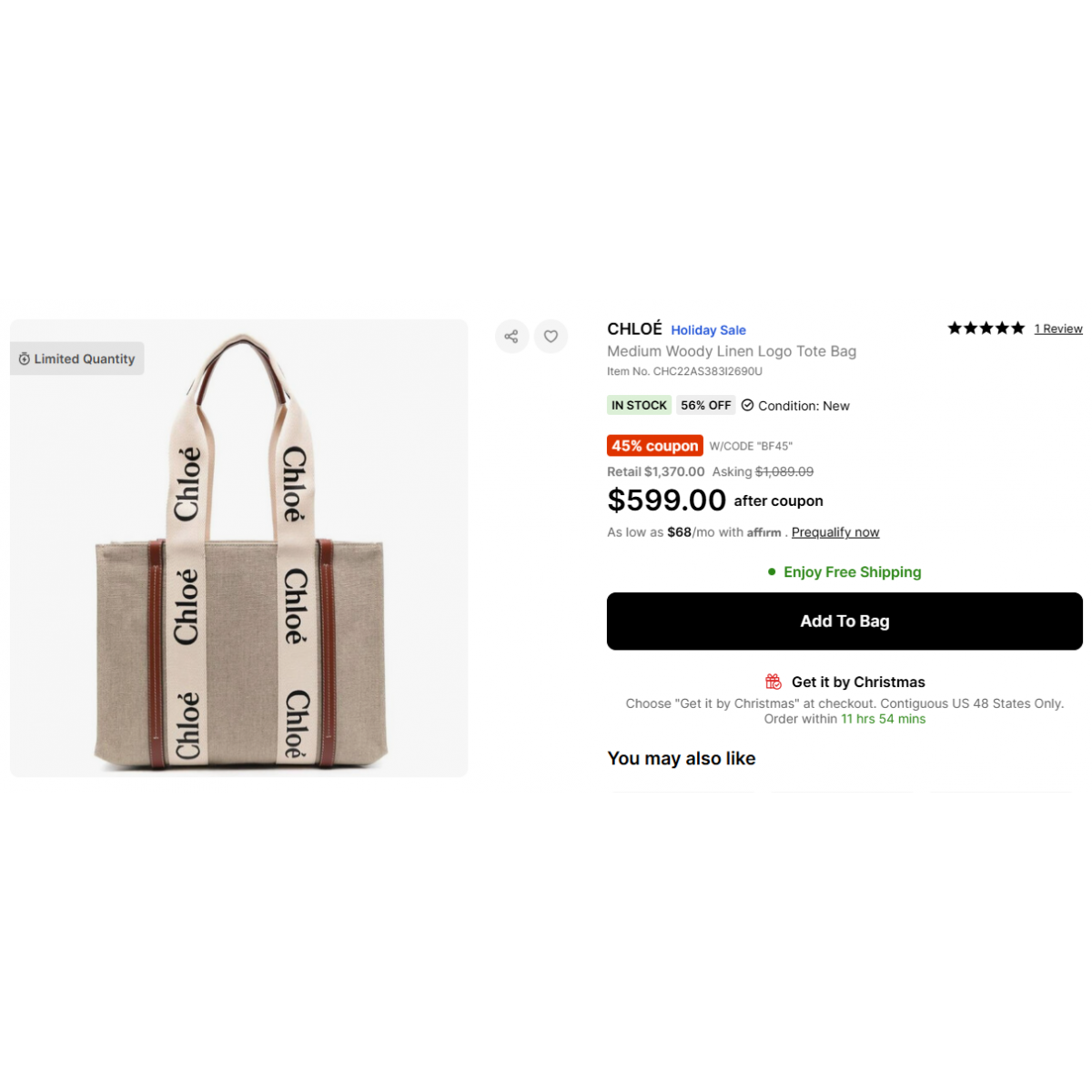1092x1092 pixels.
Task: Click the red gift box icon
Action: [773, 682]
